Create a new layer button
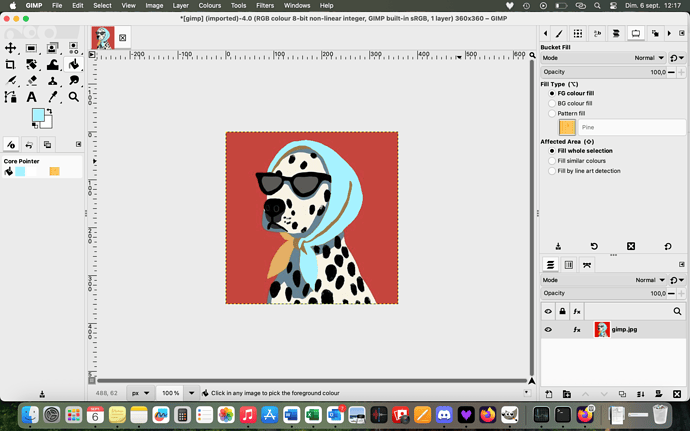 [x=548, y=394]
